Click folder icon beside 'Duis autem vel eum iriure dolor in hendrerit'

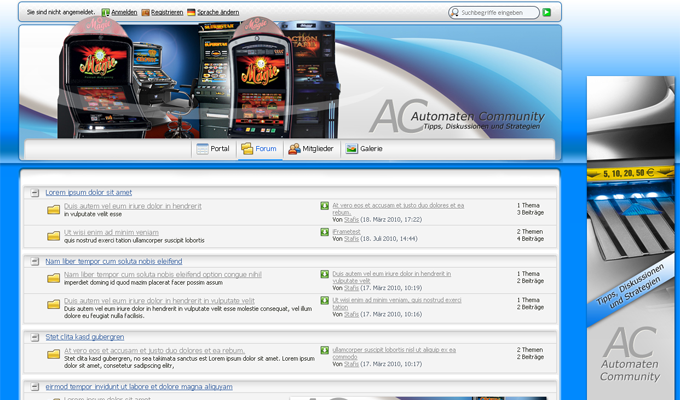(x=53, y=210)
